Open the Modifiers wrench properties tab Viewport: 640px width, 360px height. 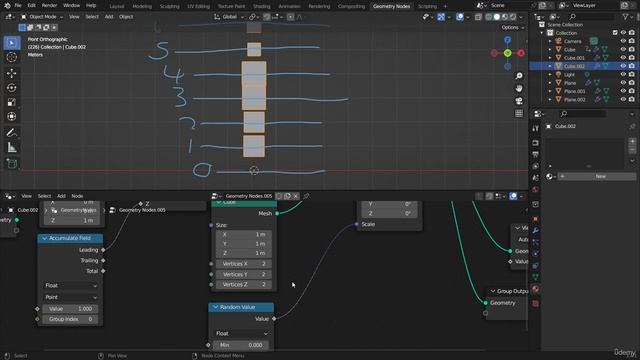536,230
